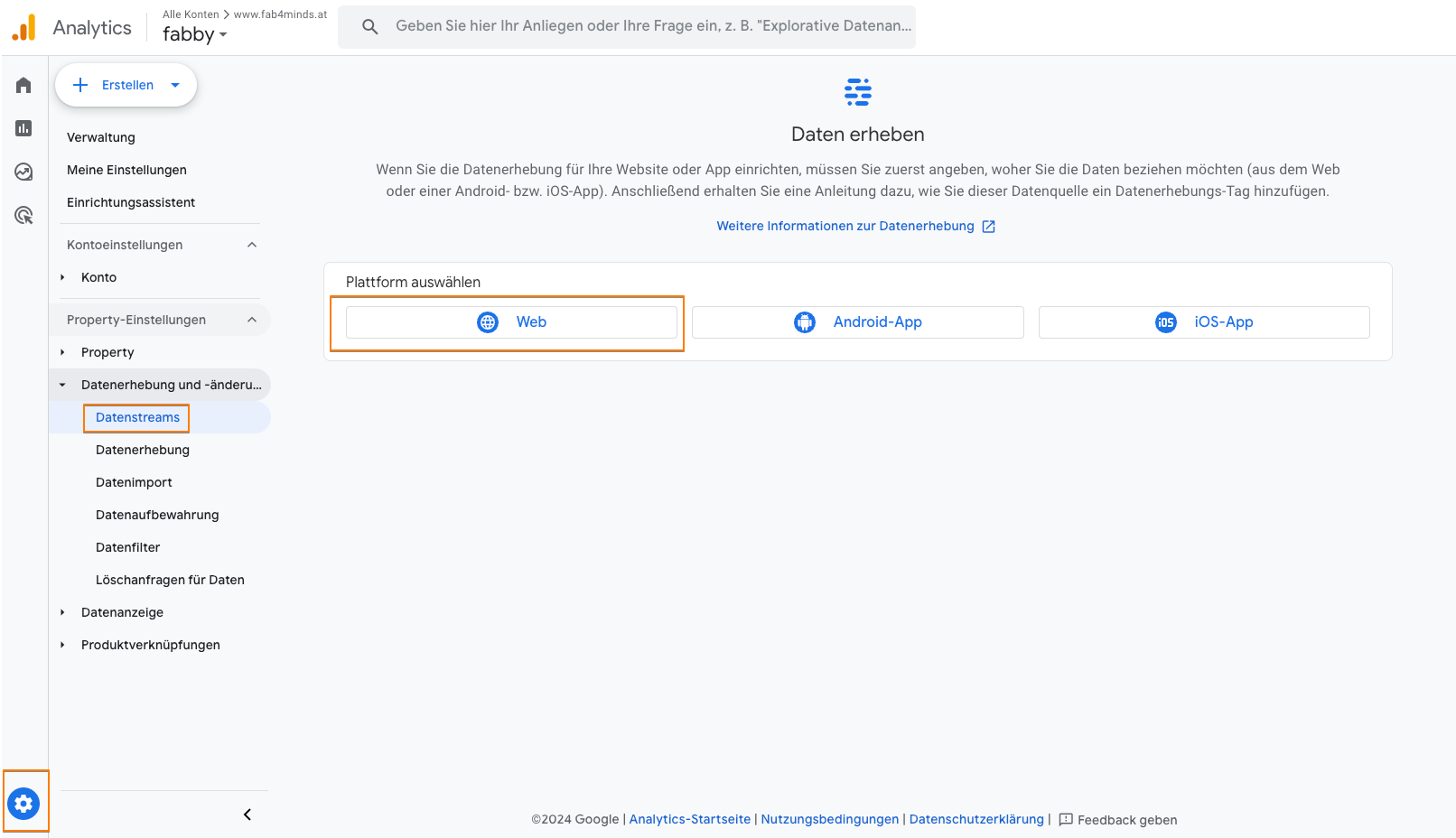1456x838 pixels.
Task: Choose the Web platform button
Action: point(511,322)
